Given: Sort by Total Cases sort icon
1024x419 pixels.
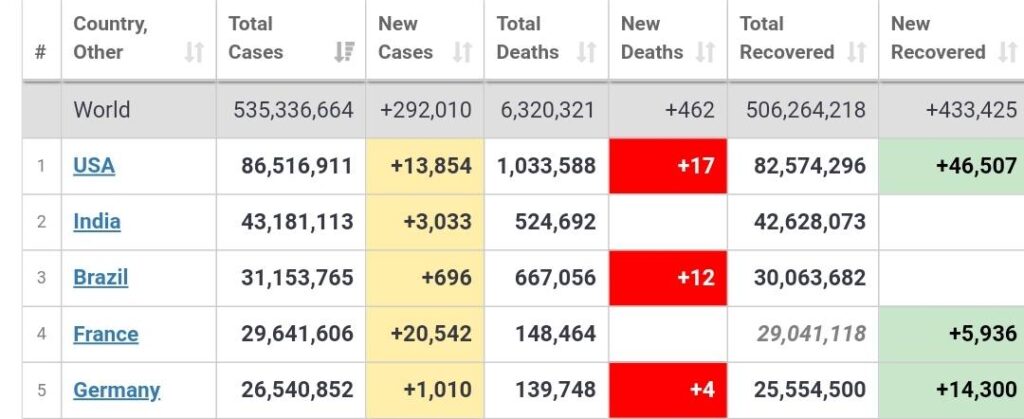Looking at the screenshot, I should pos(345,52).
